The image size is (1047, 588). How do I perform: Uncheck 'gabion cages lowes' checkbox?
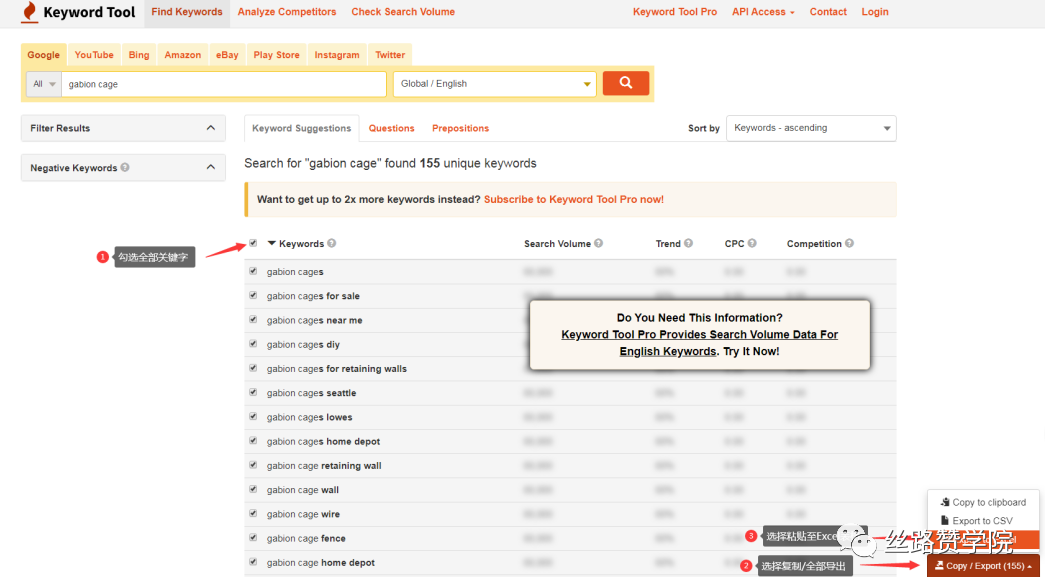pyautogui.click(x=253, y=416)
